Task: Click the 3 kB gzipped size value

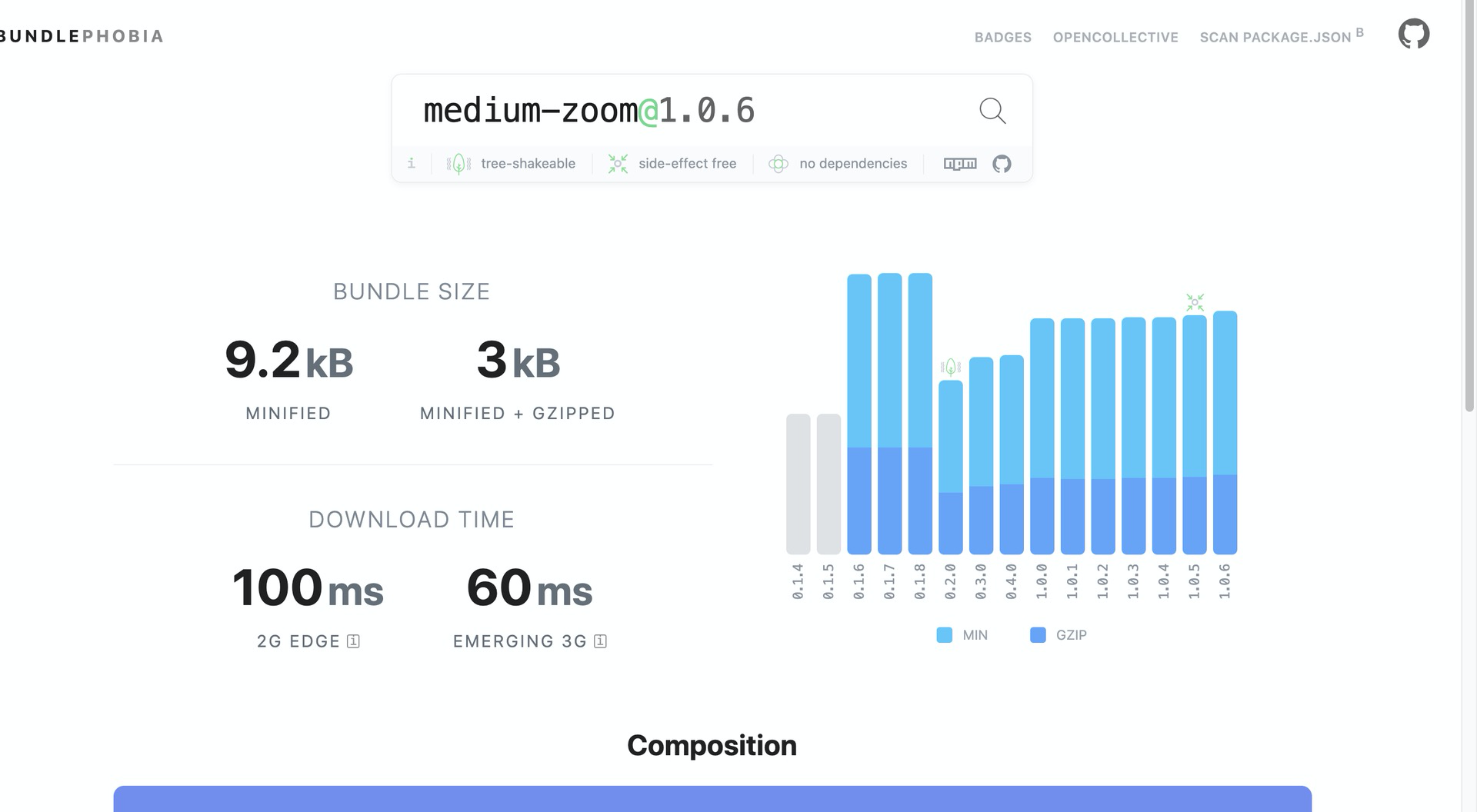Action: tap(518, 360)
